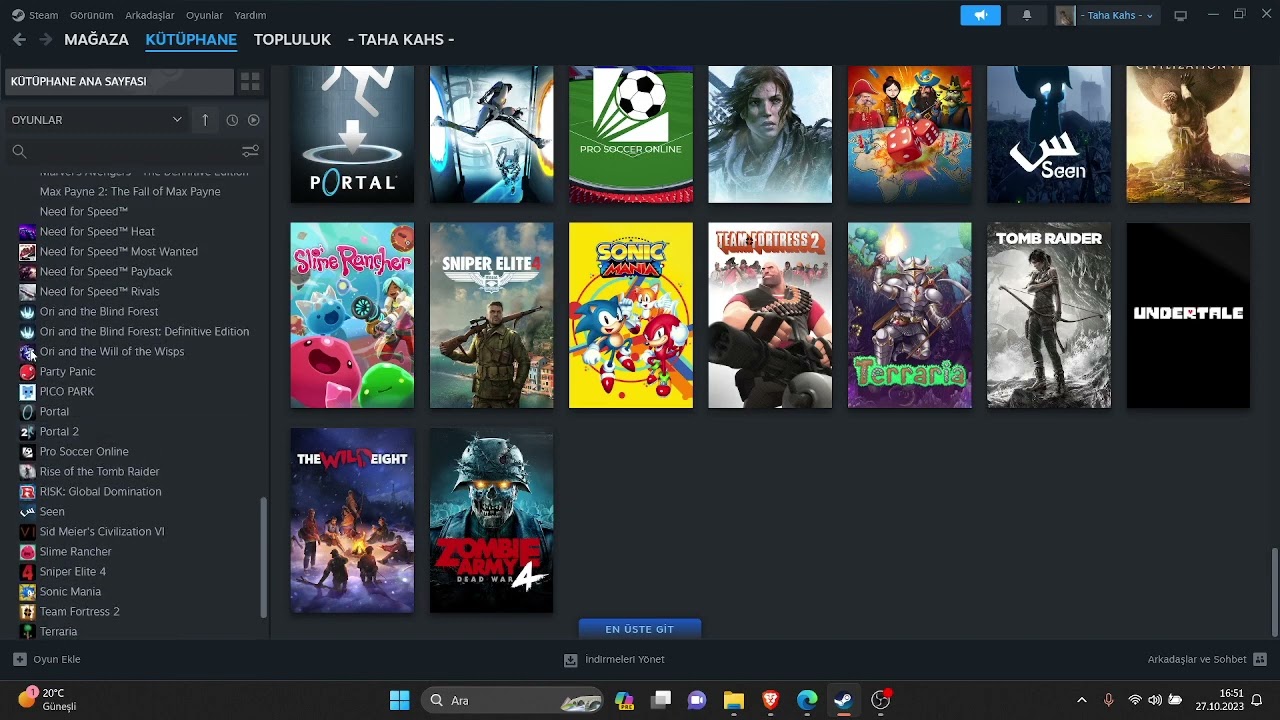Click the Party Panic game icon
The height and width of the screenshot is (720, 1280).
27,371
